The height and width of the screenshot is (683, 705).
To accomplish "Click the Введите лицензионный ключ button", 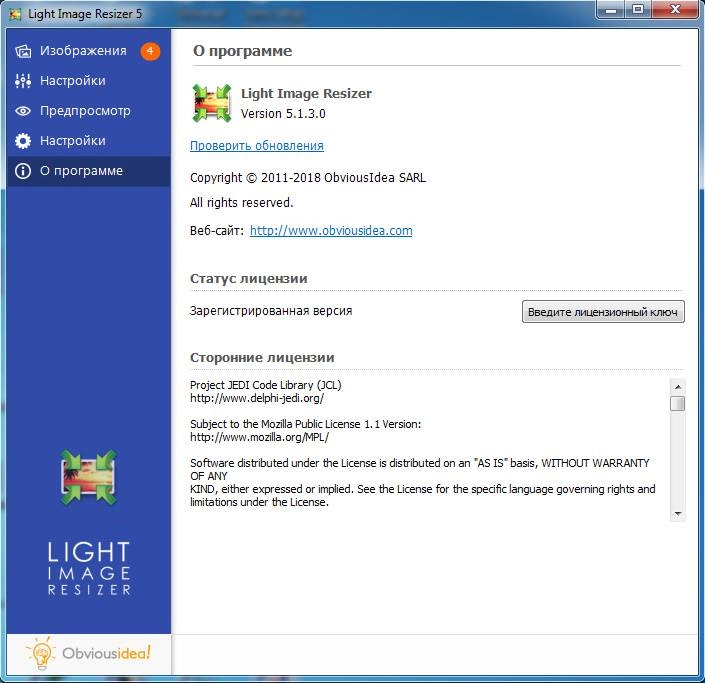I will coord(603,312).
